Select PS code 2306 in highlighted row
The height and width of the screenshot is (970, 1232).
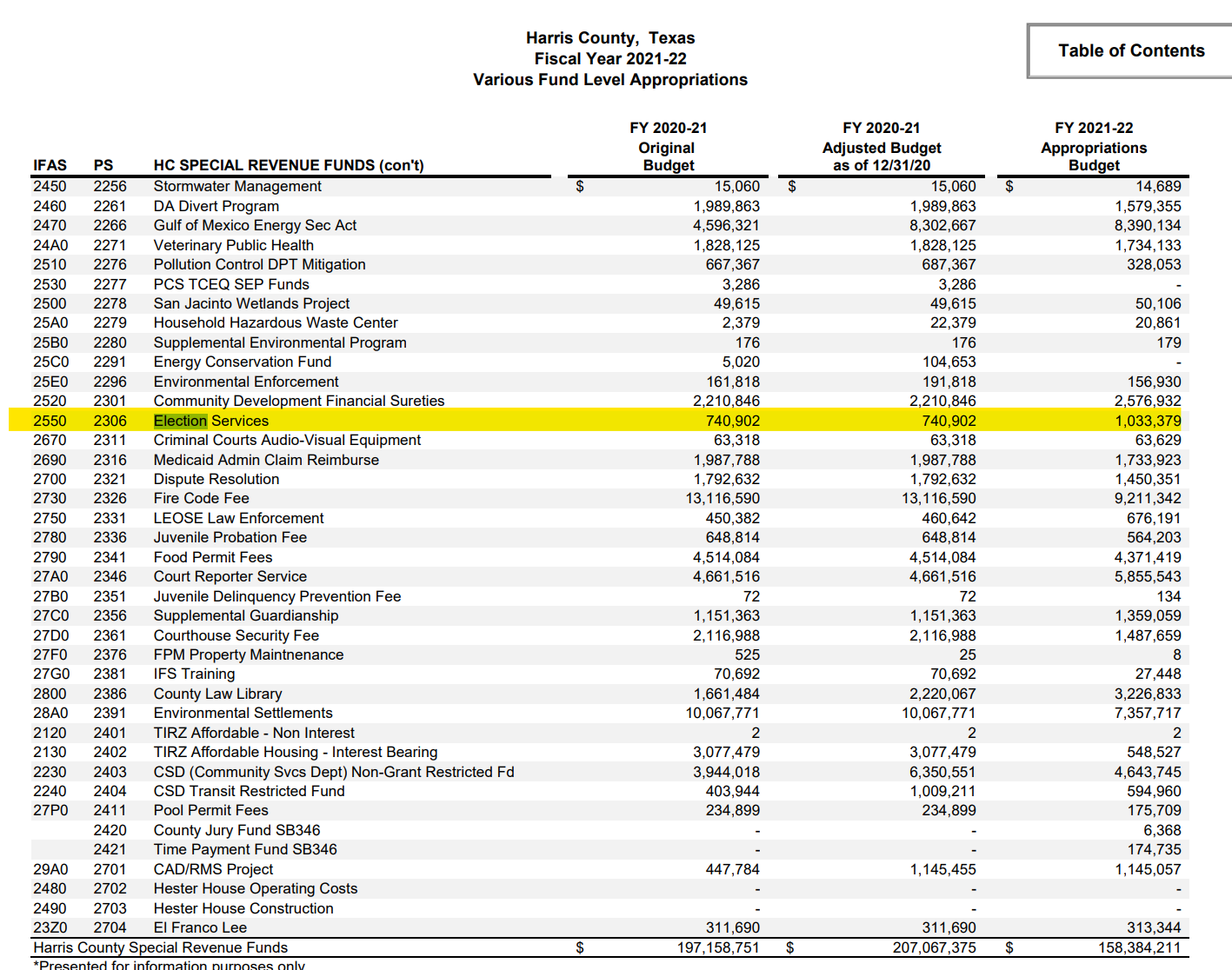click(x=110, y=421)
